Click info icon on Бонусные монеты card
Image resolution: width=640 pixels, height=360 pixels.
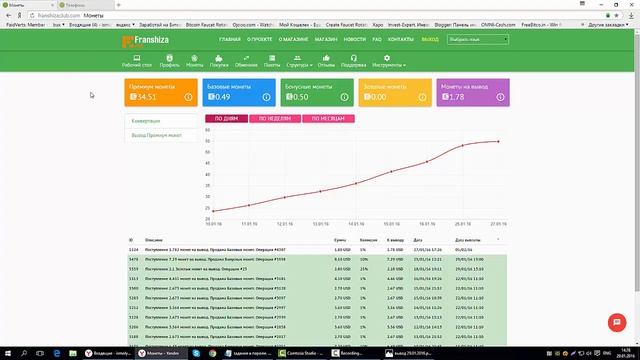pyautogui.click(x=344, y=97)
